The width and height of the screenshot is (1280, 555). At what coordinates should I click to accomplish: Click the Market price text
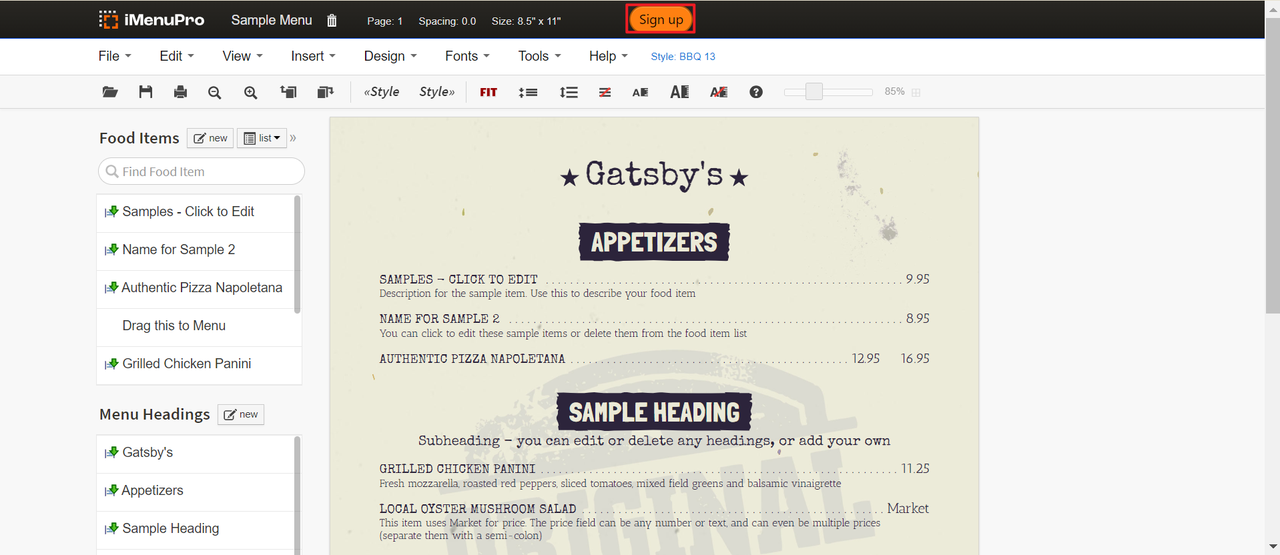908,508
